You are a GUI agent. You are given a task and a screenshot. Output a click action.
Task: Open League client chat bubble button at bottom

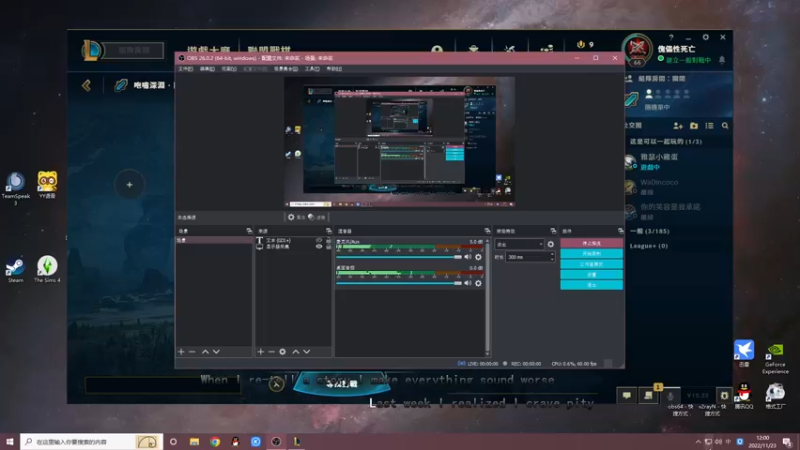click(627, 395)
